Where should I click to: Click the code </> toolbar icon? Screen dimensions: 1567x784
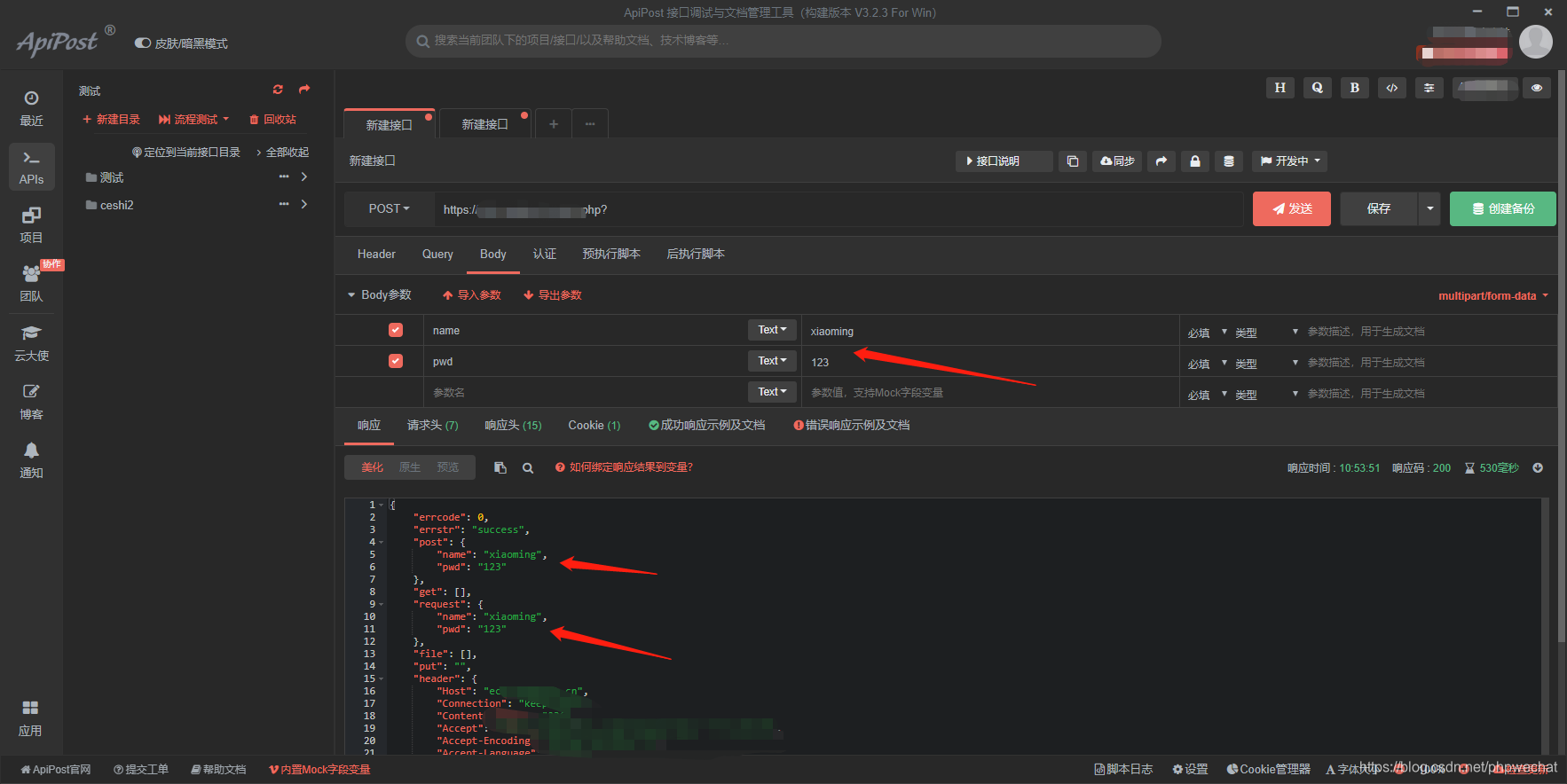pyautogui.click(x=1391, y=88)
